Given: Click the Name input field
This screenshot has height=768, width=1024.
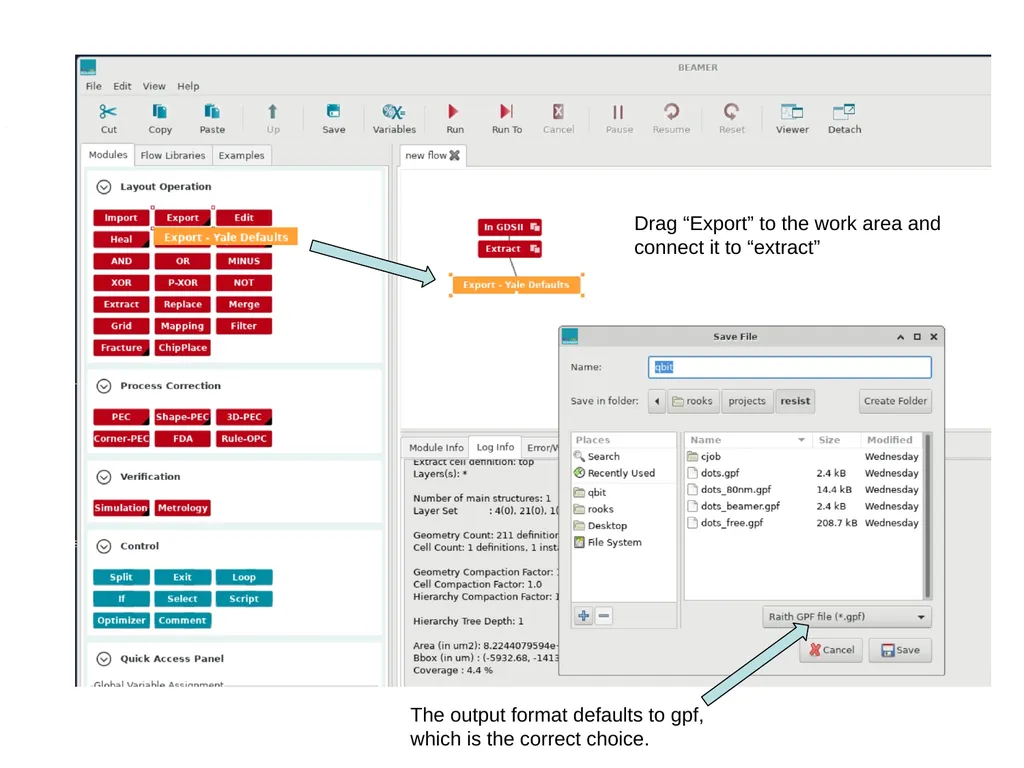Looking at the screenshot, I should tap(790, 367).
